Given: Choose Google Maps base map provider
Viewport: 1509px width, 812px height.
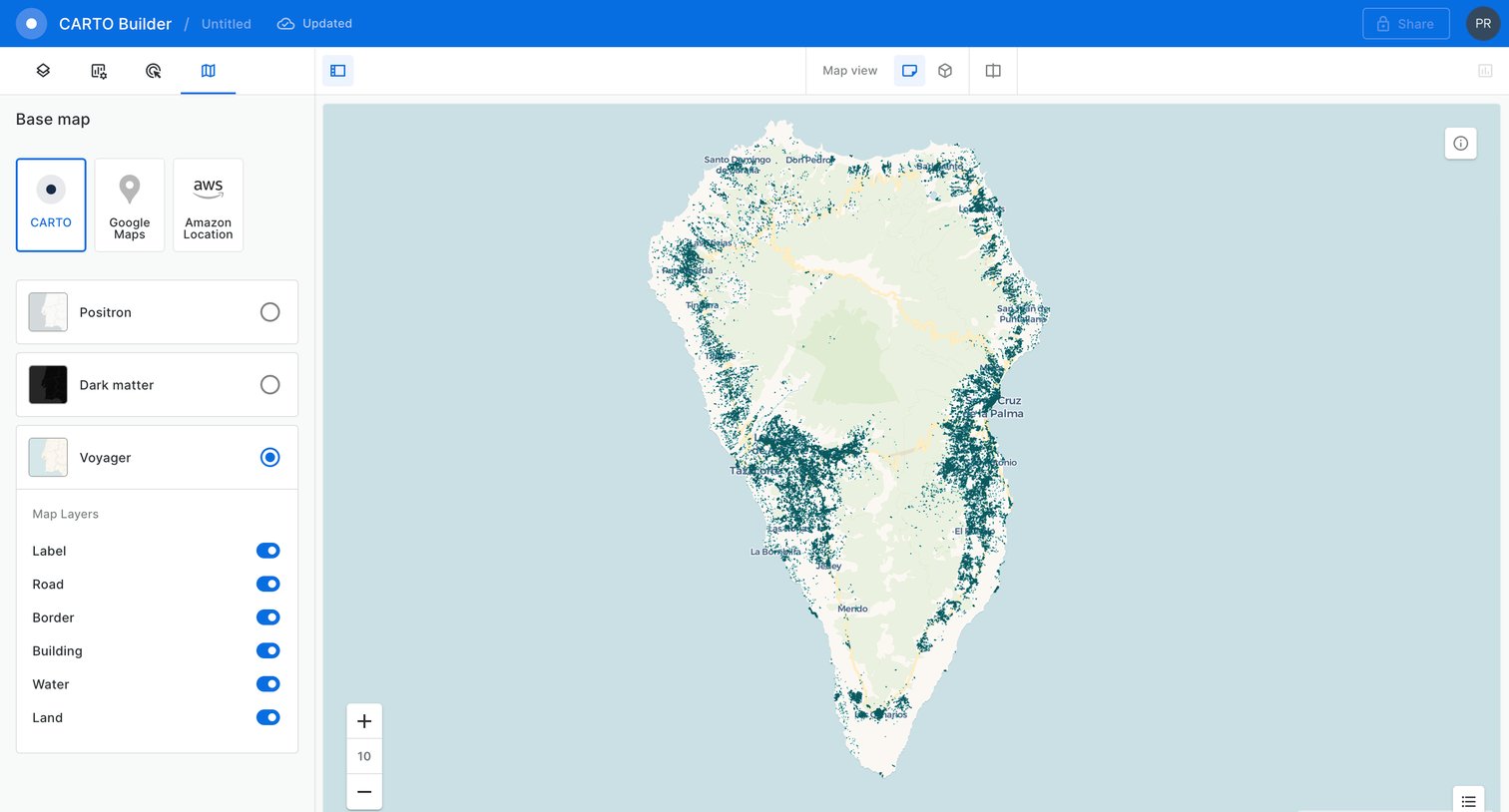Looking at the screenshot, I should click(130, 204).
